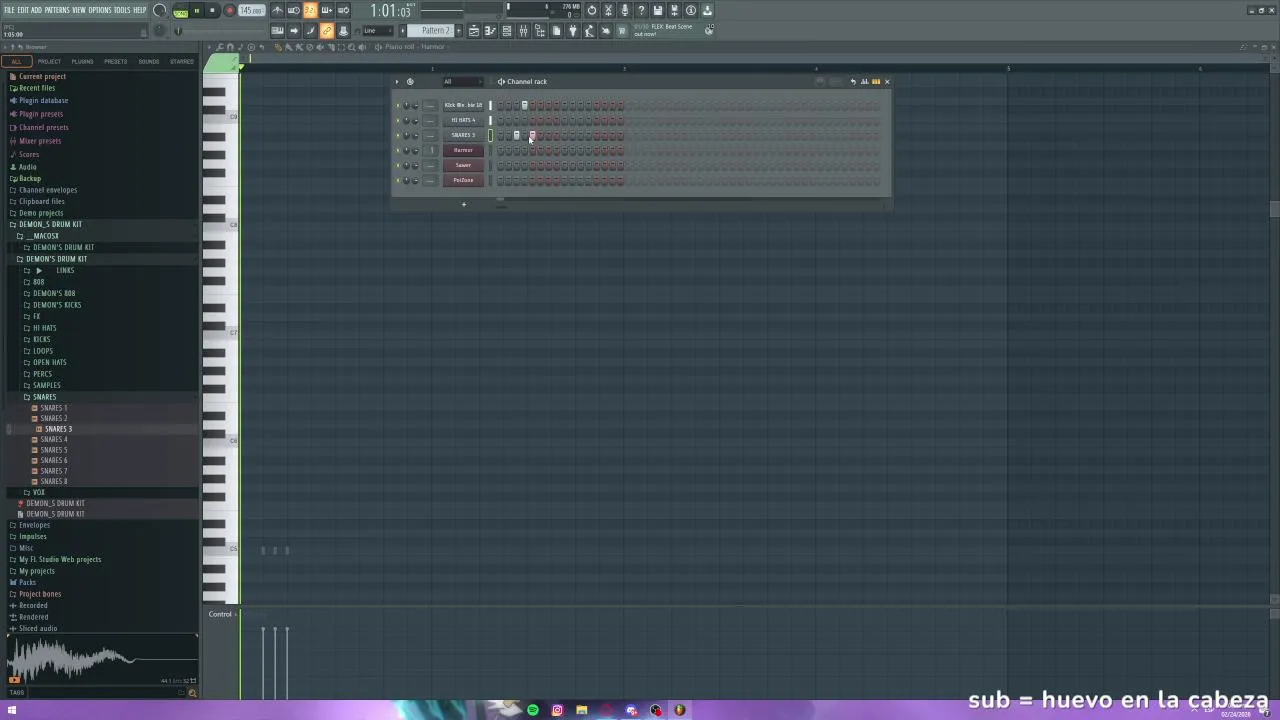Select the STARRED browser tab
The width and height of the screenshot is (1280, 720).
point(182,61)
